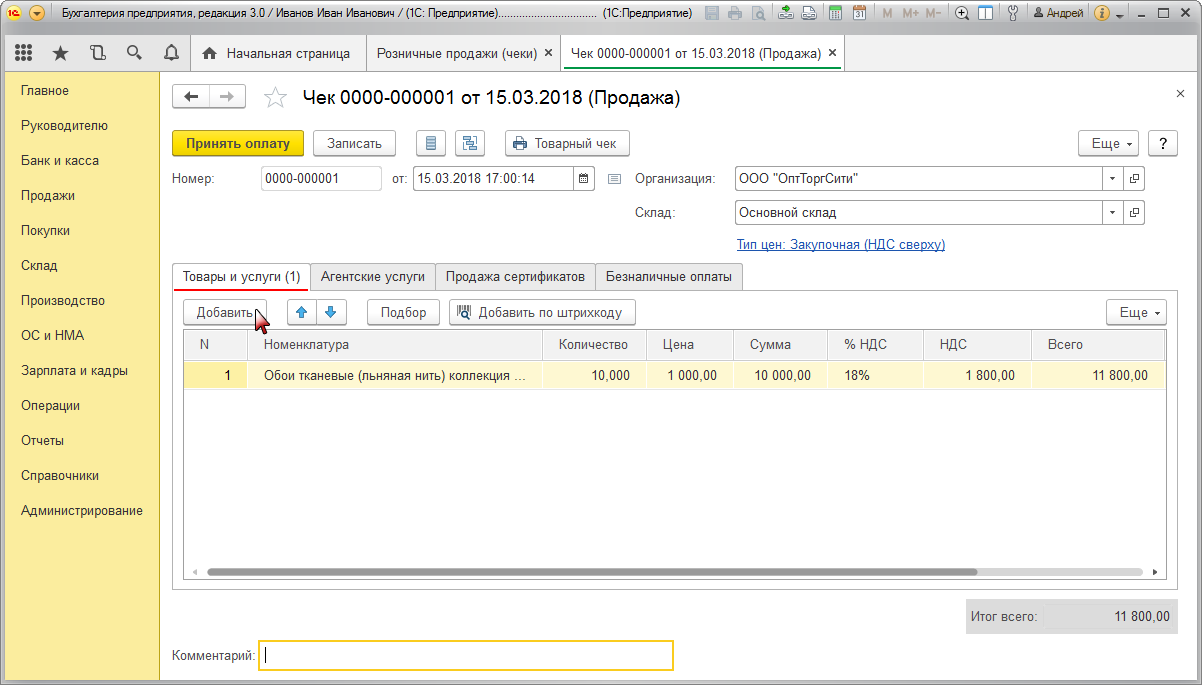The image size is (1202, 685).
Task: Open the Еще menu above the table
Action: click(x=1136, y=312)
